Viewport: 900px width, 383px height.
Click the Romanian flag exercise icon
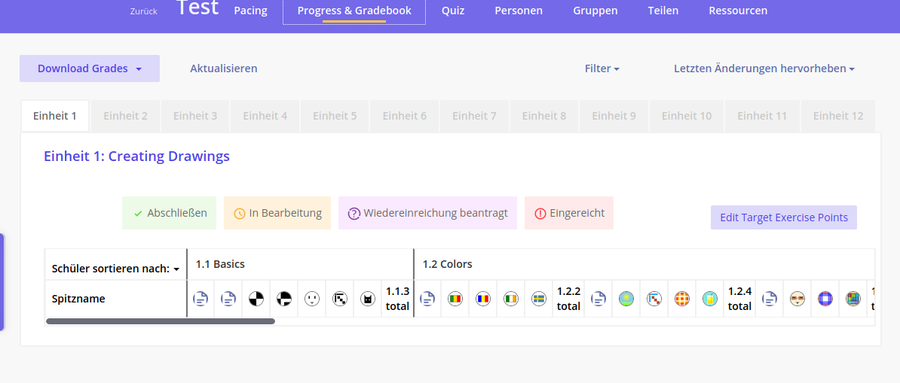point(483,299)
